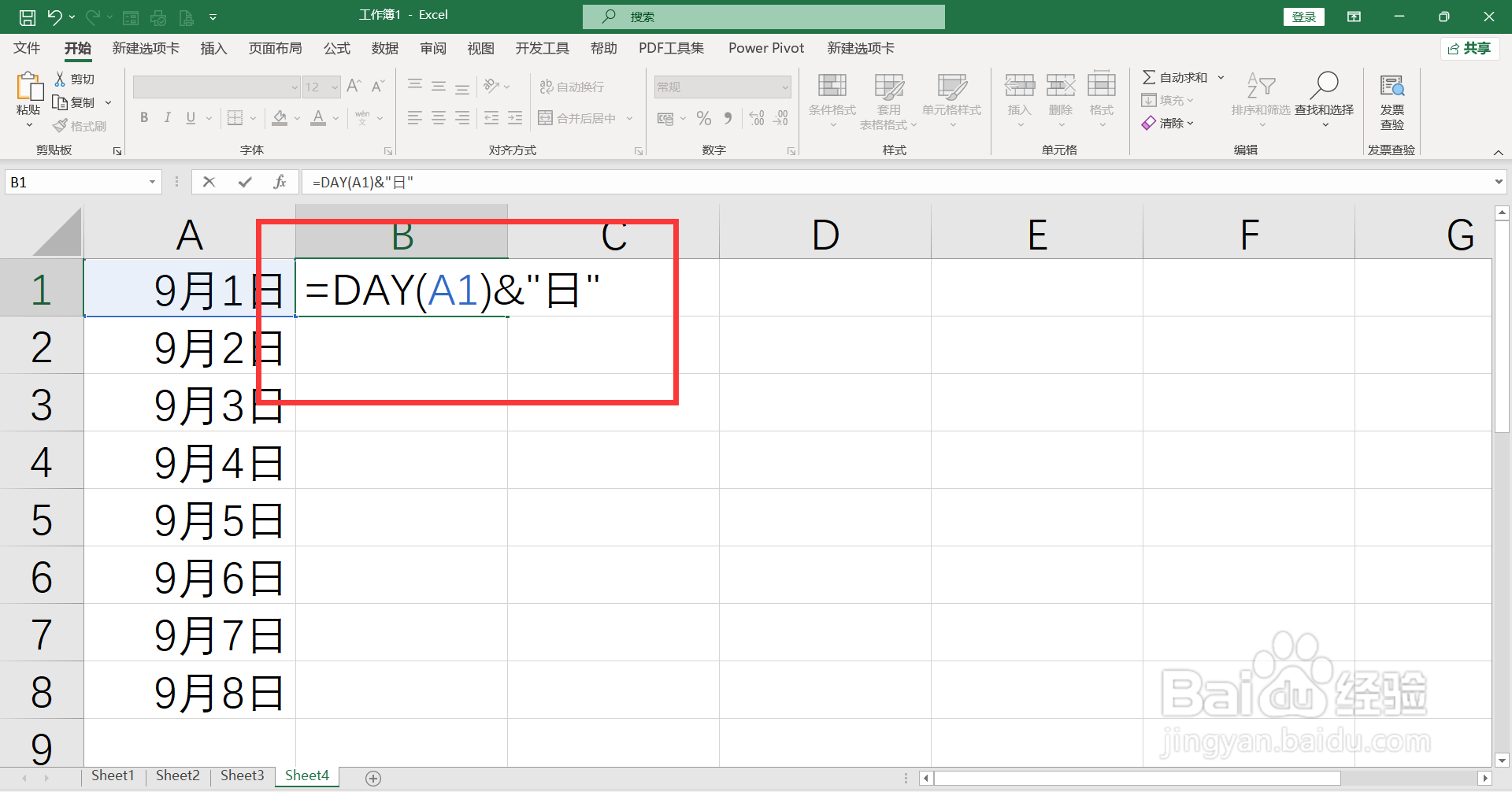Click the Increase Font Size icon

pyautogui.click(x=354, y=86)
